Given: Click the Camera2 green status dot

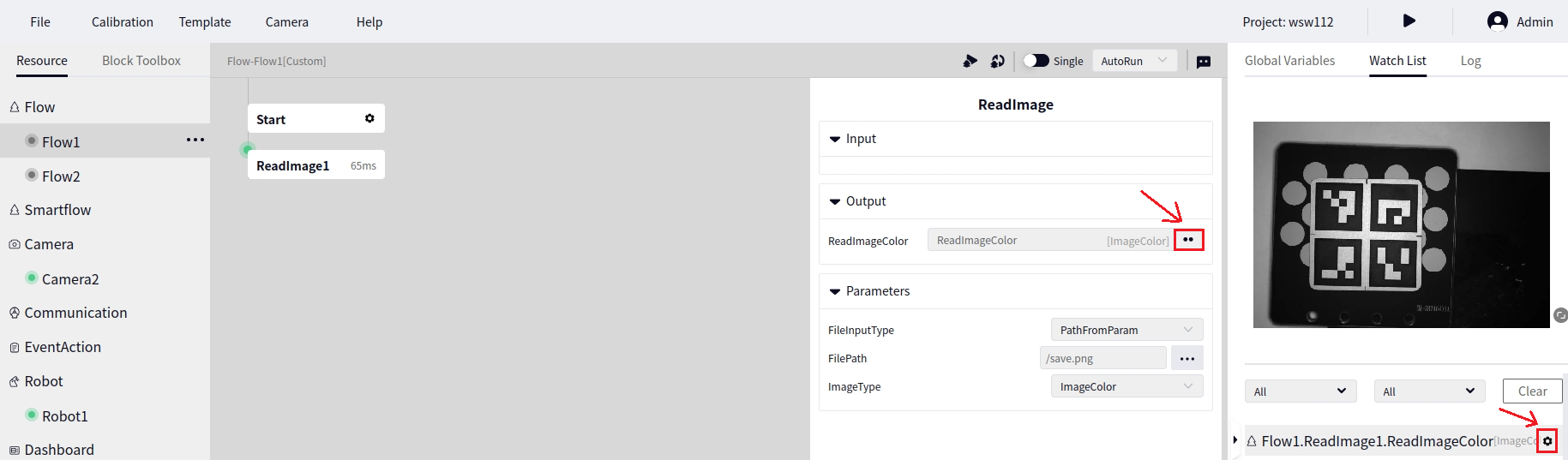Looking at the screenshot, I should 32,278.
